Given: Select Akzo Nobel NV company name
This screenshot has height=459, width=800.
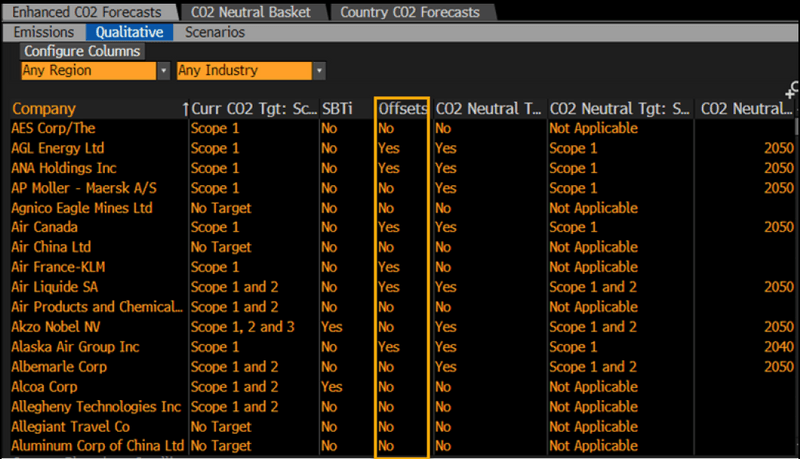Looking at the screenshot, I should pyautogui.click(x=56, y=327).
